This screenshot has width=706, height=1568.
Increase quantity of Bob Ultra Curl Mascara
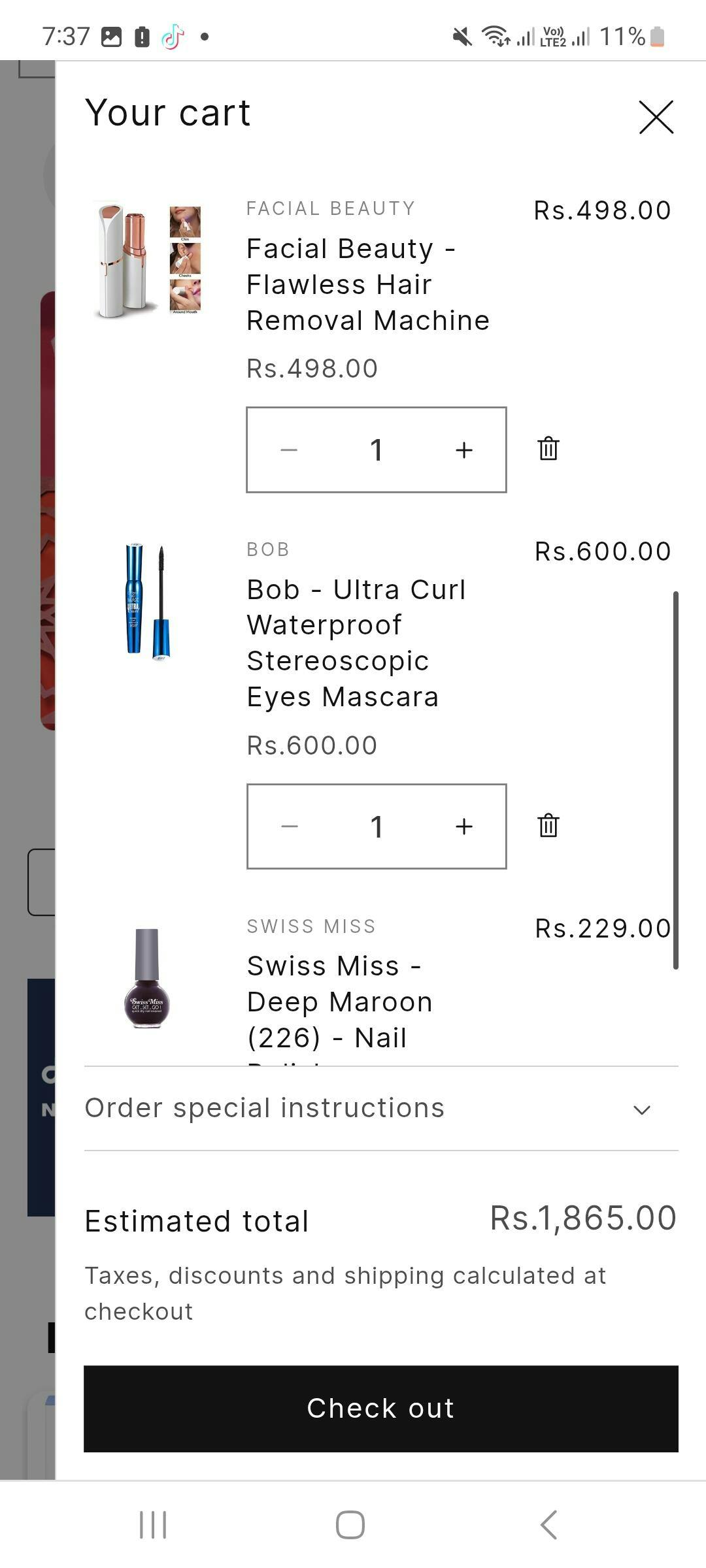click(464, 826)
